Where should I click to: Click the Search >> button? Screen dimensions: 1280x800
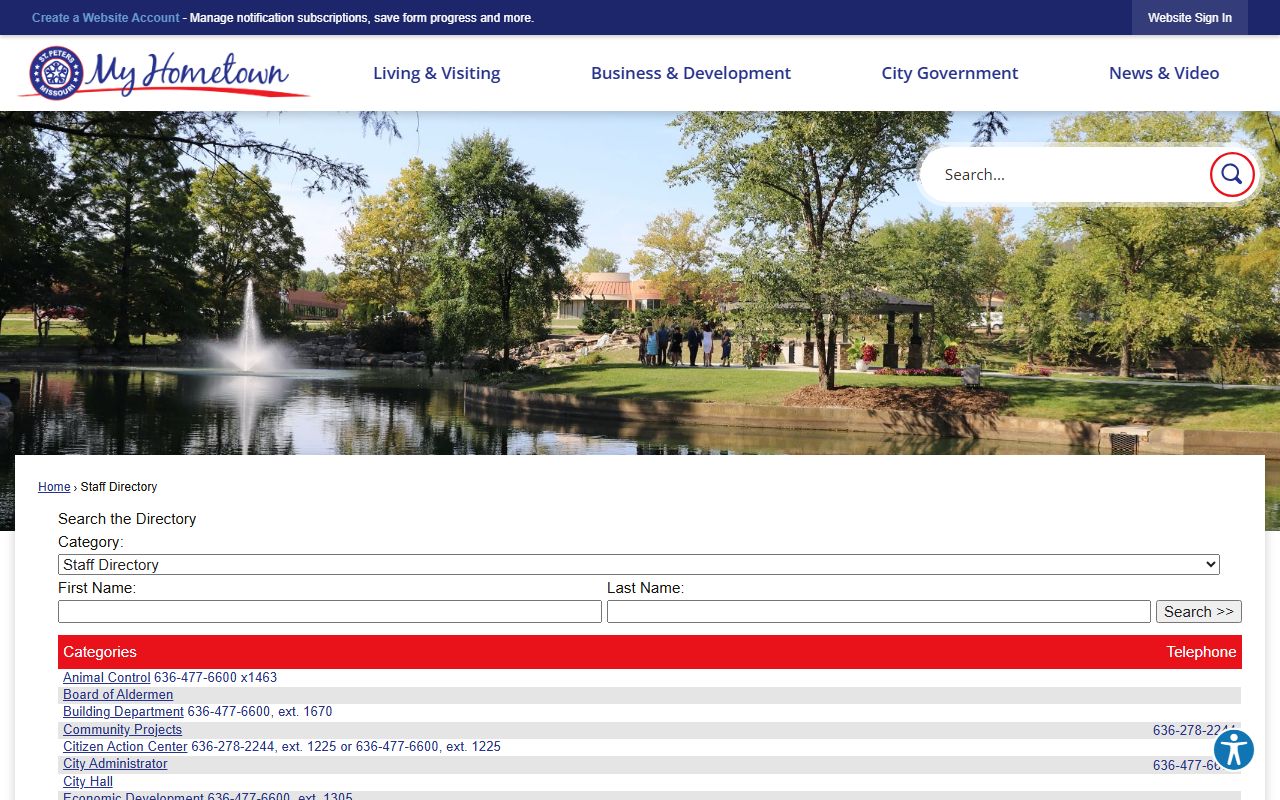pyautogui.click(x=1199, y=611)
